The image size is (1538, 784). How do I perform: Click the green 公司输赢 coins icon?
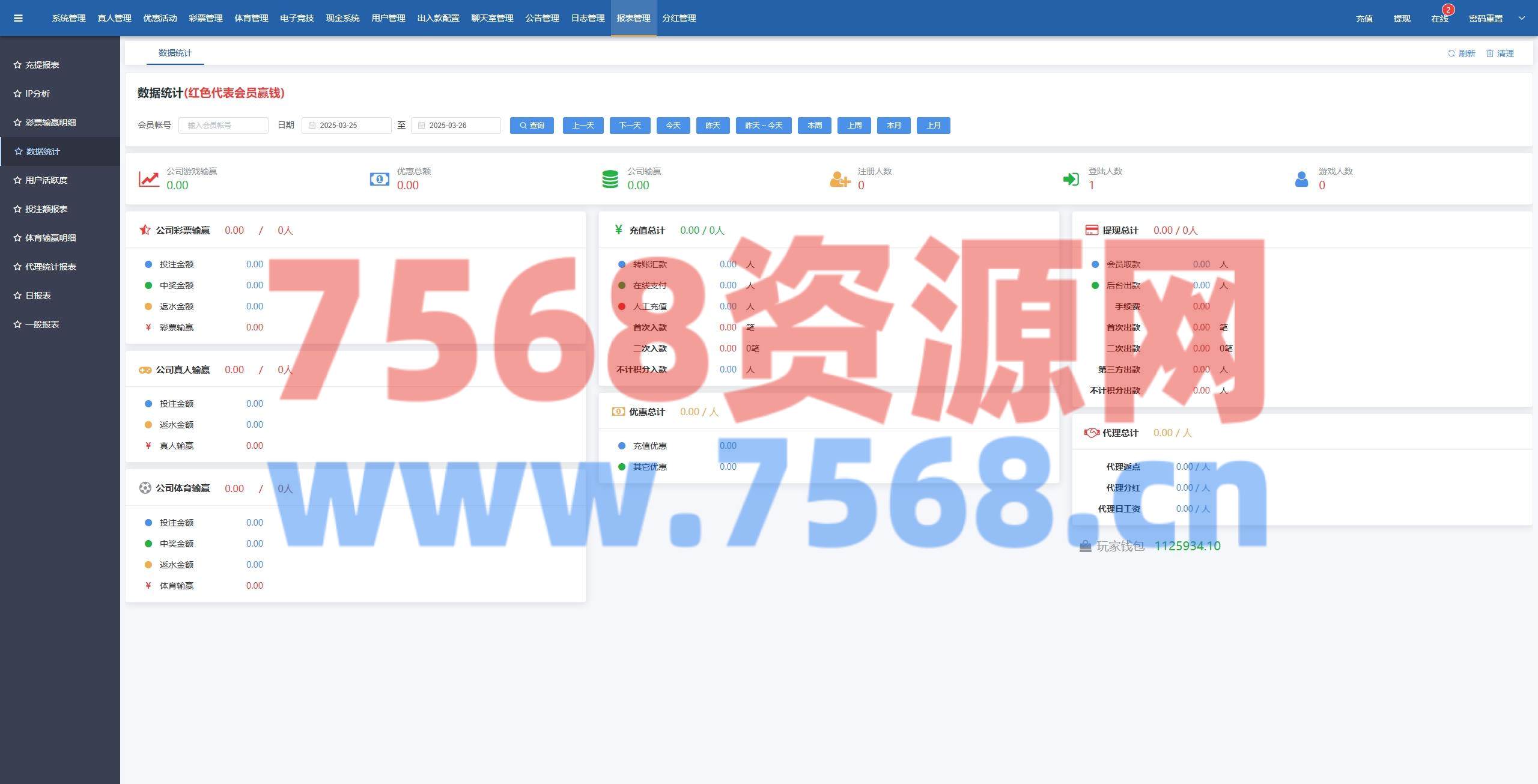(610, 179)
